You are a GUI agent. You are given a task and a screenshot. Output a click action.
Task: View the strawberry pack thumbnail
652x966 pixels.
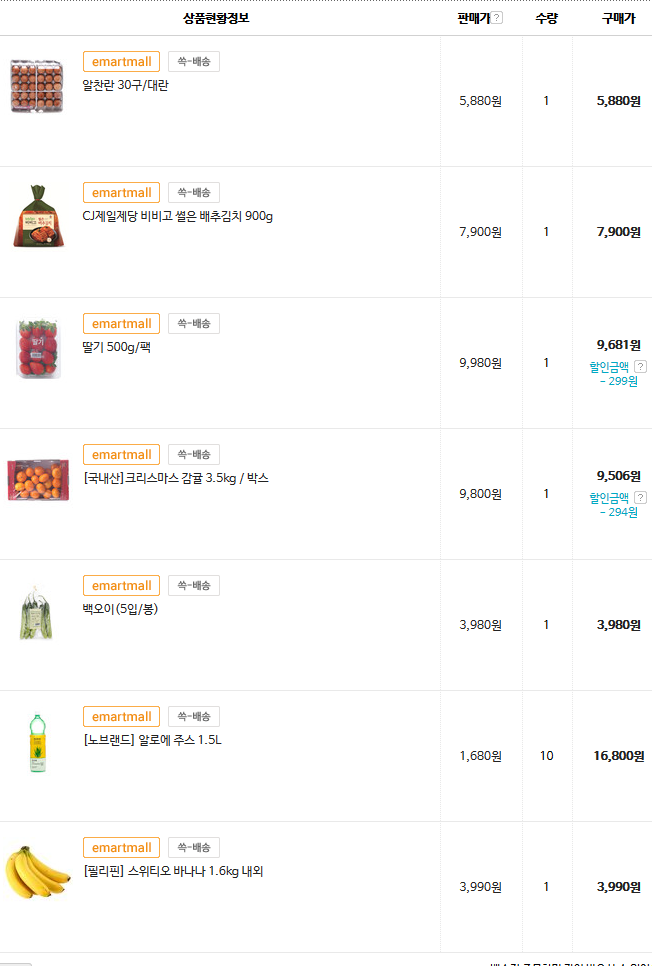[x=37, y=348]
